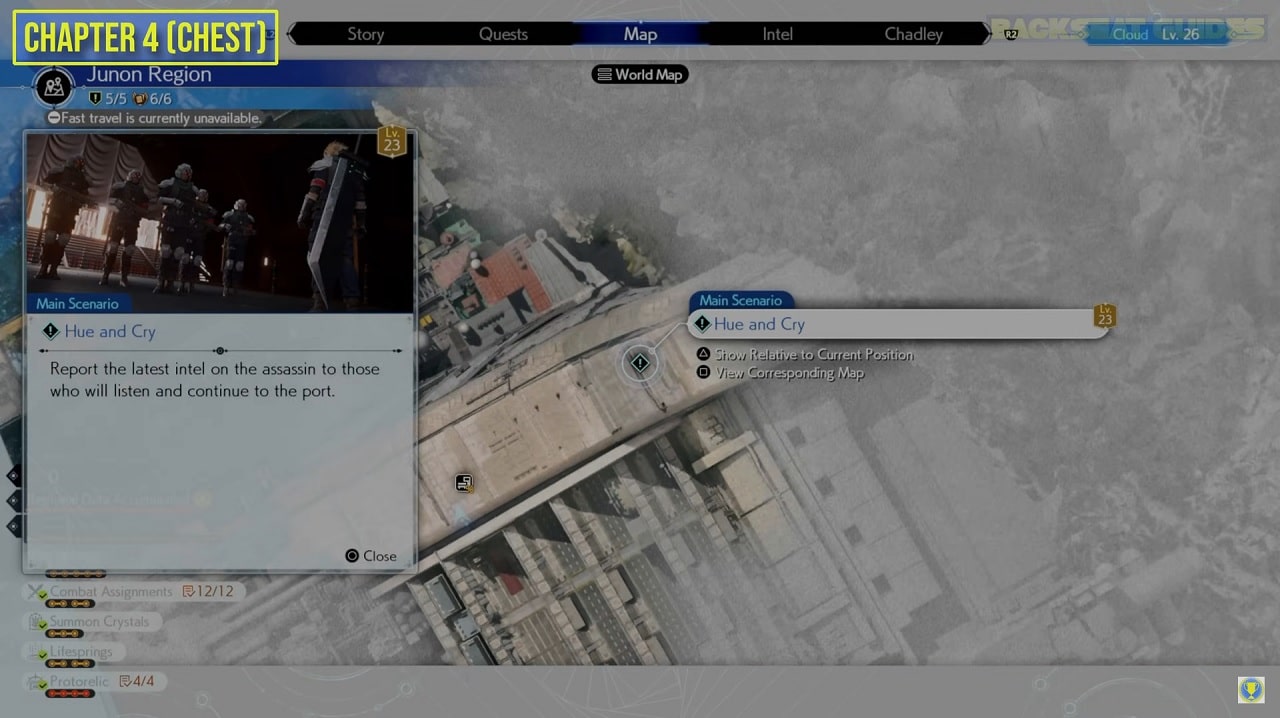The height and width of the screenshot is (718, 1280).
Task: Click the quest shield icon beside 5/5
Action: coord(95,98)
